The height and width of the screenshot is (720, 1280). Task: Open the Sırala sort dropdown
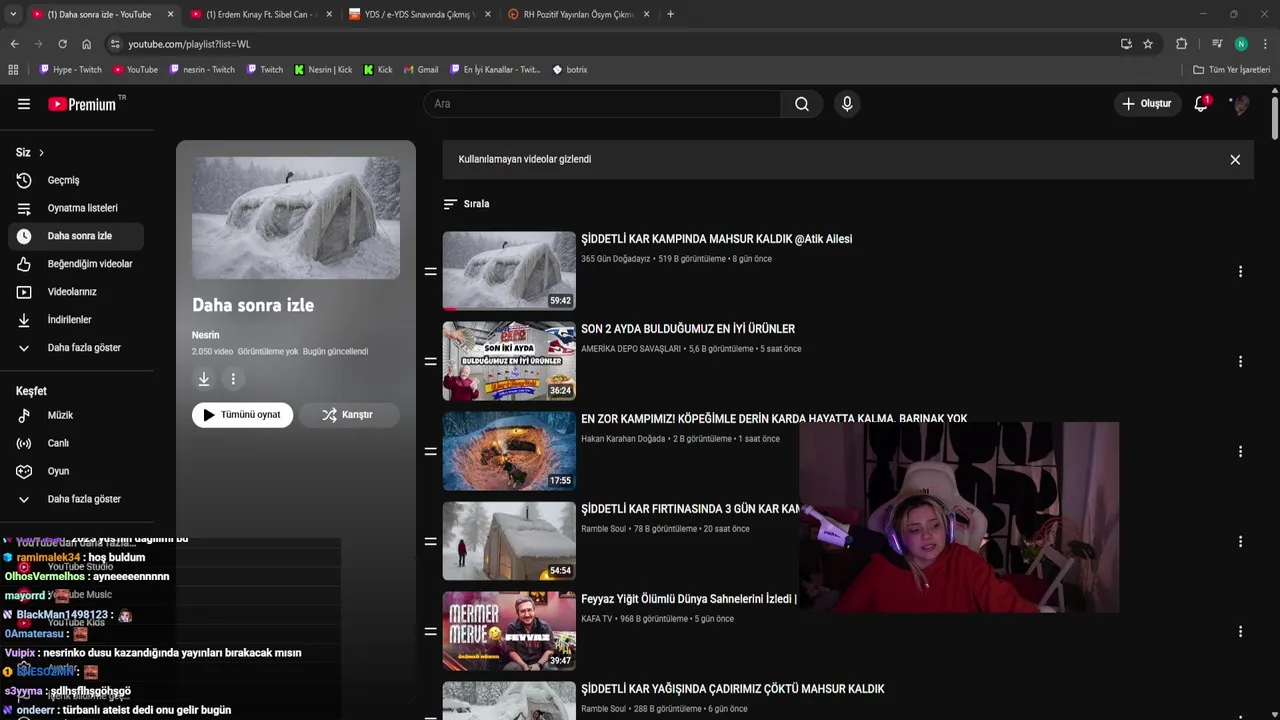click(467, 204)
